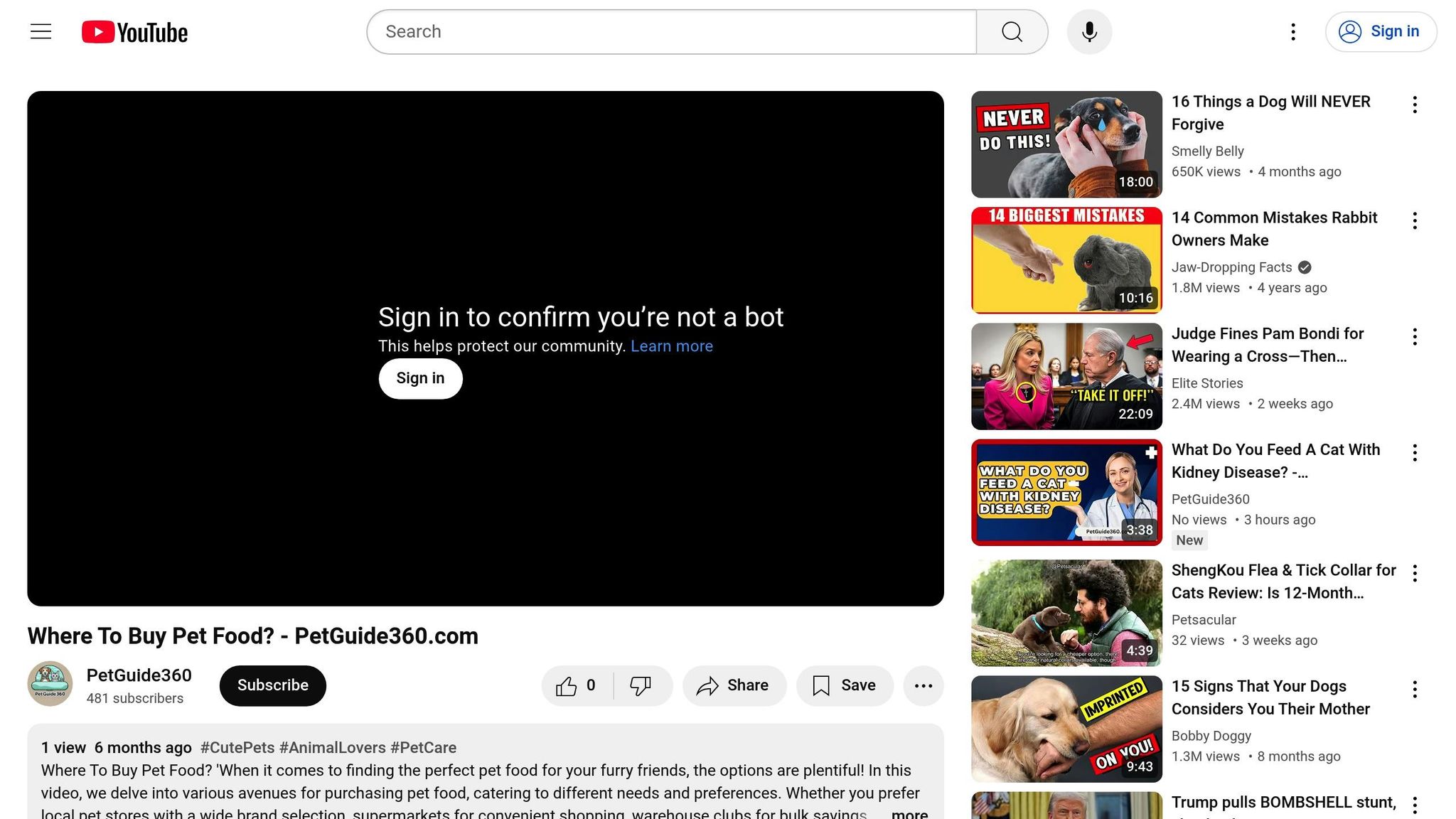Open cat kidney disease video thumbnail
This screenshot has height=819, width=1456.
coord(1066,493)
